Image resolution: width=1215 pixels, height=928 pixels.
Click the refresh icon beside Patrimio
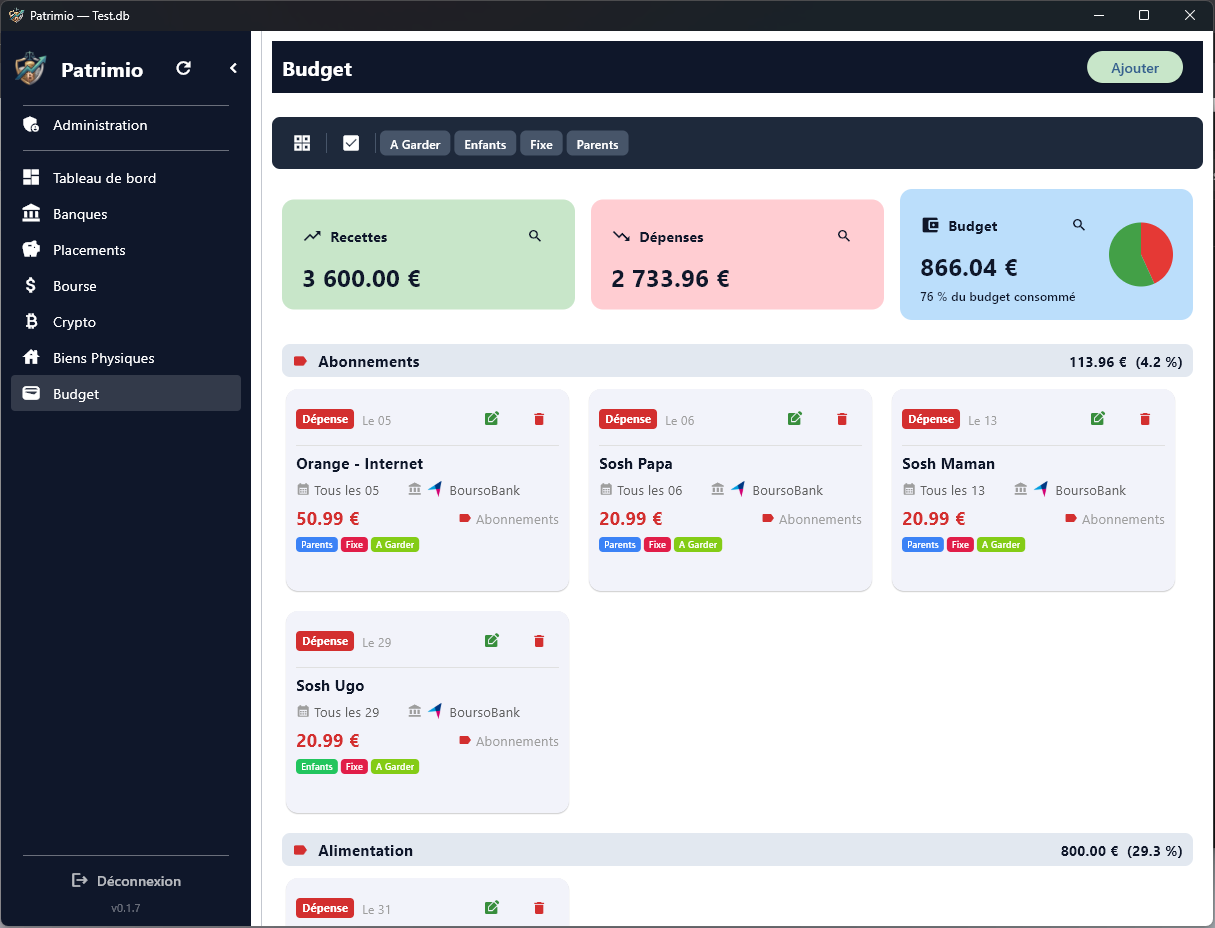coord(183,68)
